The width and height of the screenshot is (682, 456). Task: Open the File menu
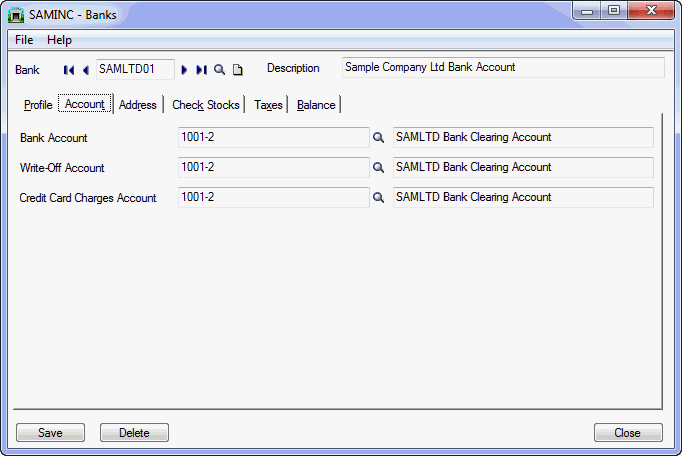24,40
